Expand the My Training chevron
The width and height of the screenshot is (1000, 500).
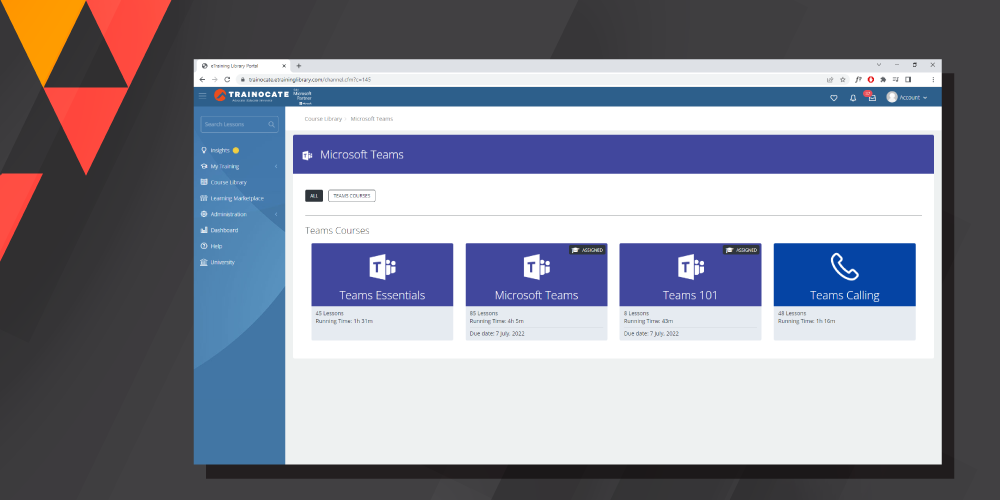click(x=276, y=166)
